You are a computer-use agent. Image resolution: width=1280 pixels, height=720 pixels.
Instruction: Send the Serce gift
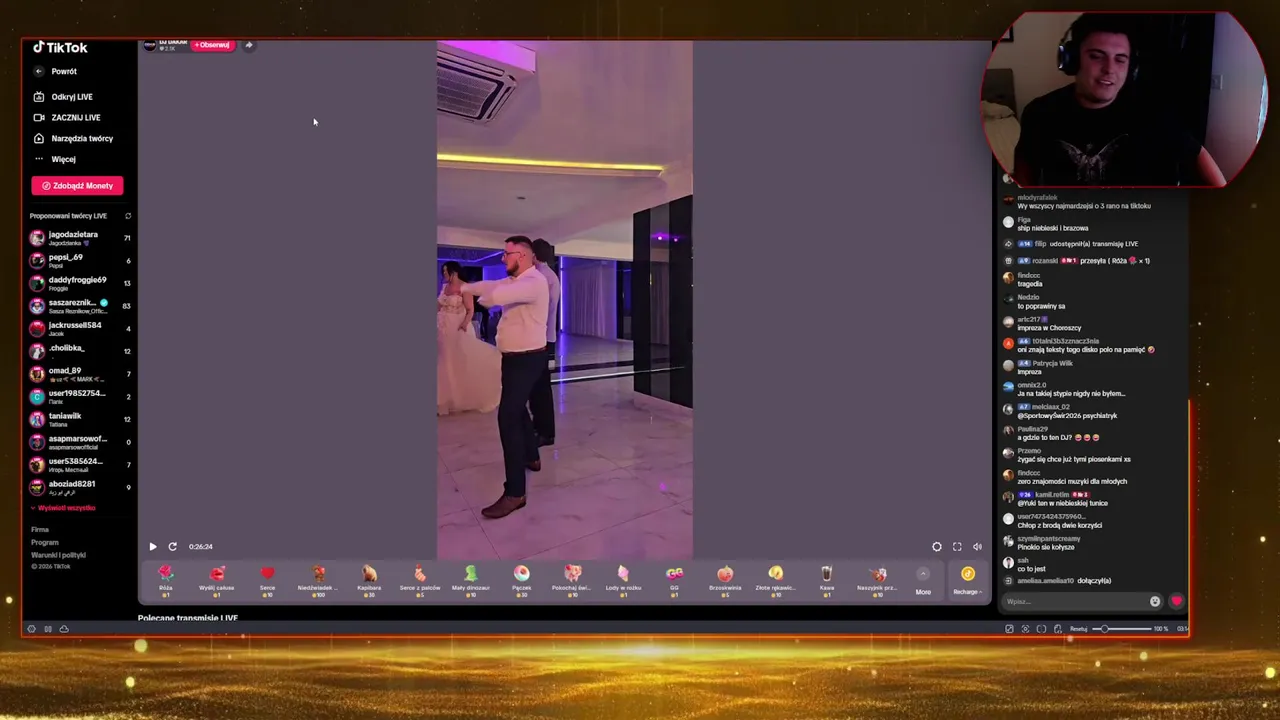click(x=267, y=581)
